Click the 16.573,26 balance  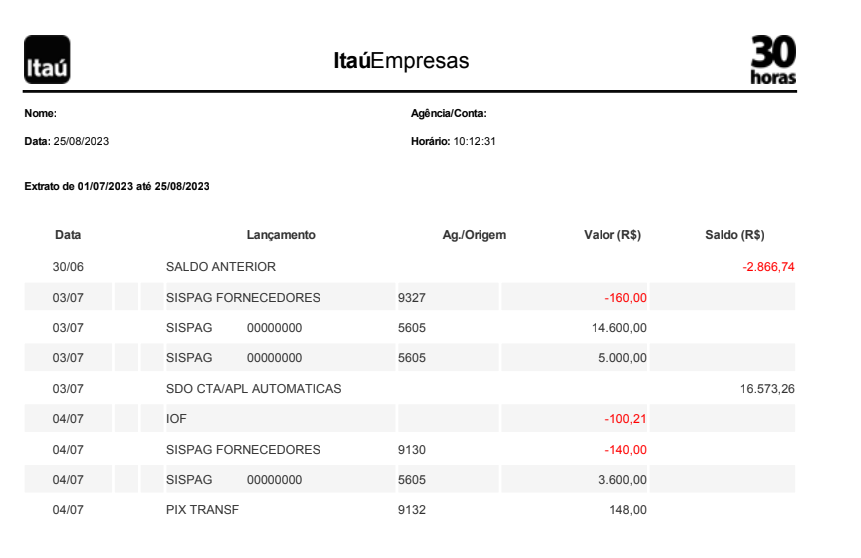(767, 389)
